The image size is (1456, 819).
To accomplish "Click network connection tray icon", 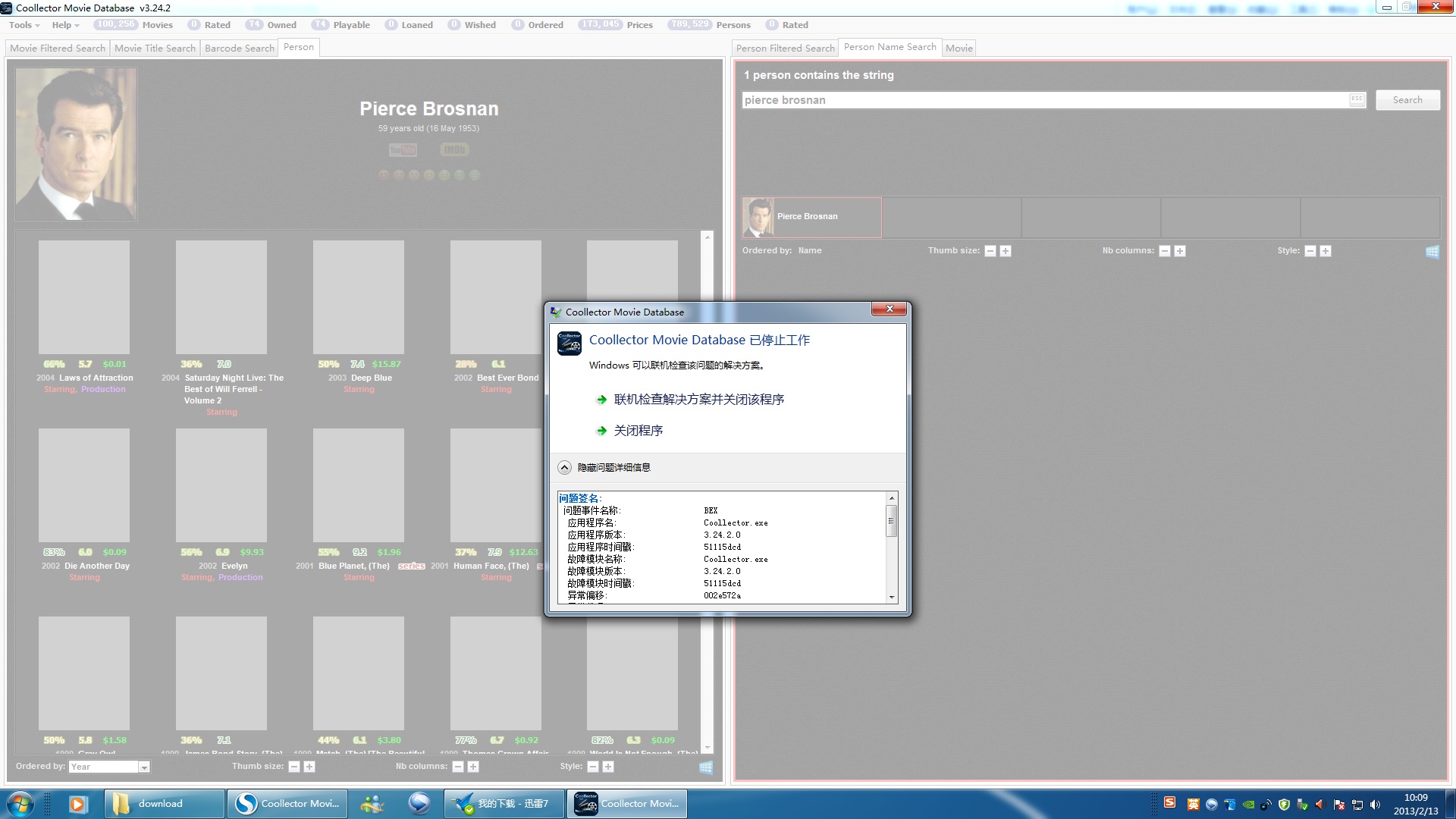I will click(x=1357, y=805).
